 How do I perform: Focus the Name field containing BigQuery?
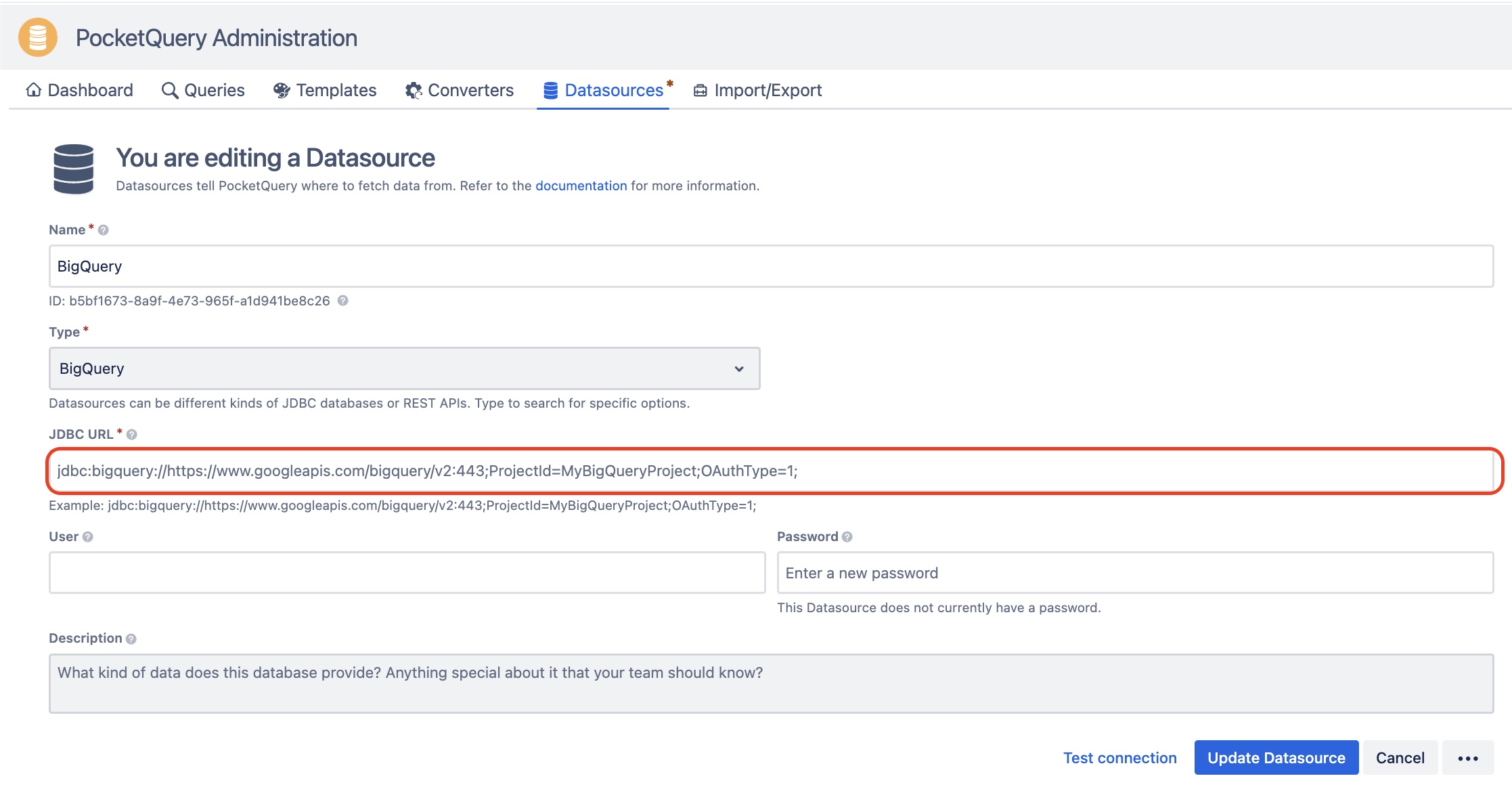point(772,266)
